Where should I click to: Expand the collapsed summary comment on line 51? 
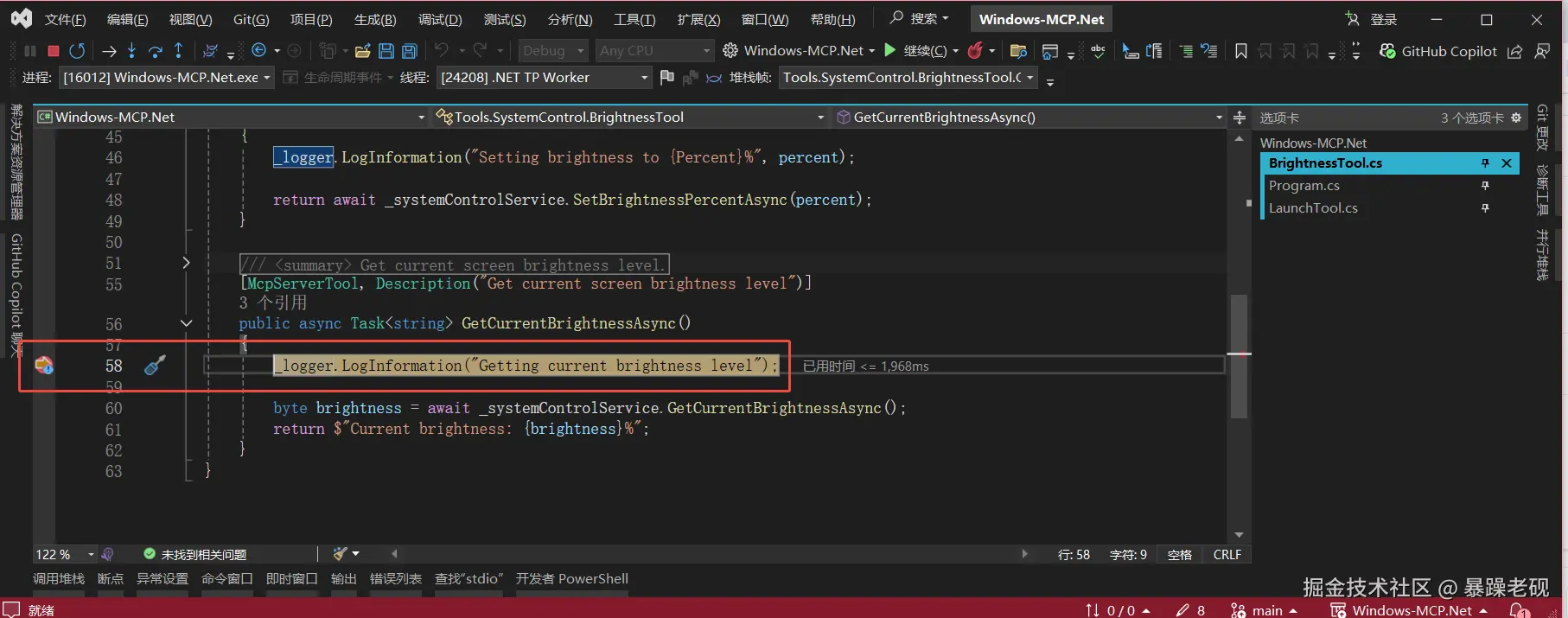tap(186, 263)
